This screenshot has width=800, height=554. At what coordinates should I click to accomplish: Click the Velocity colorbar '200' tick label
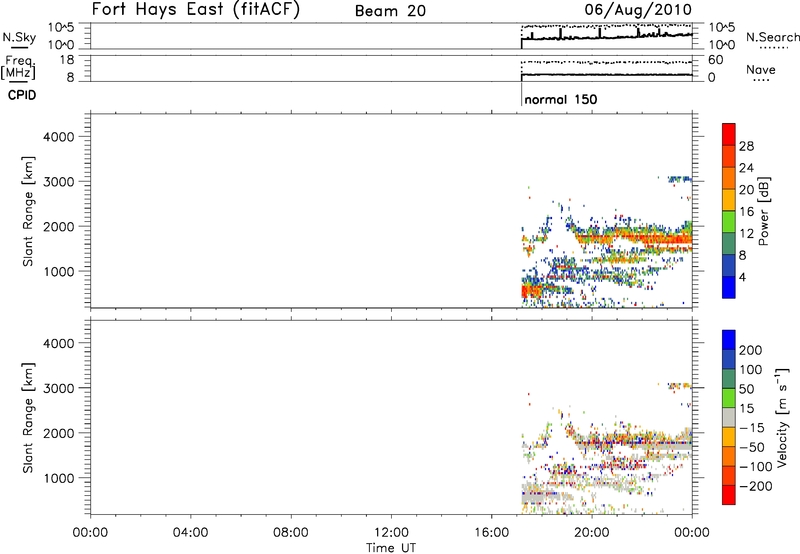[751, 350]
